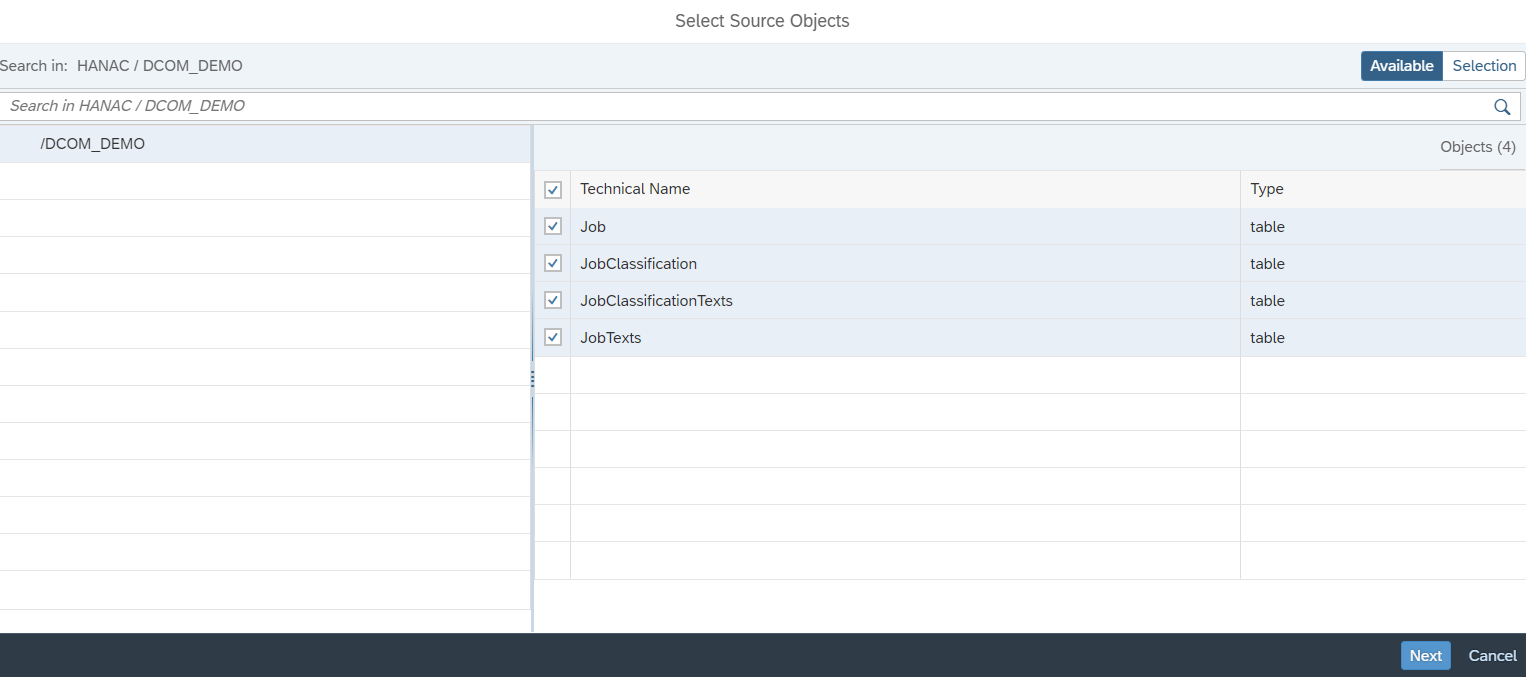1526x677 pixels.
Task: Click the Technical Name column header
Action: pos(634,188)
